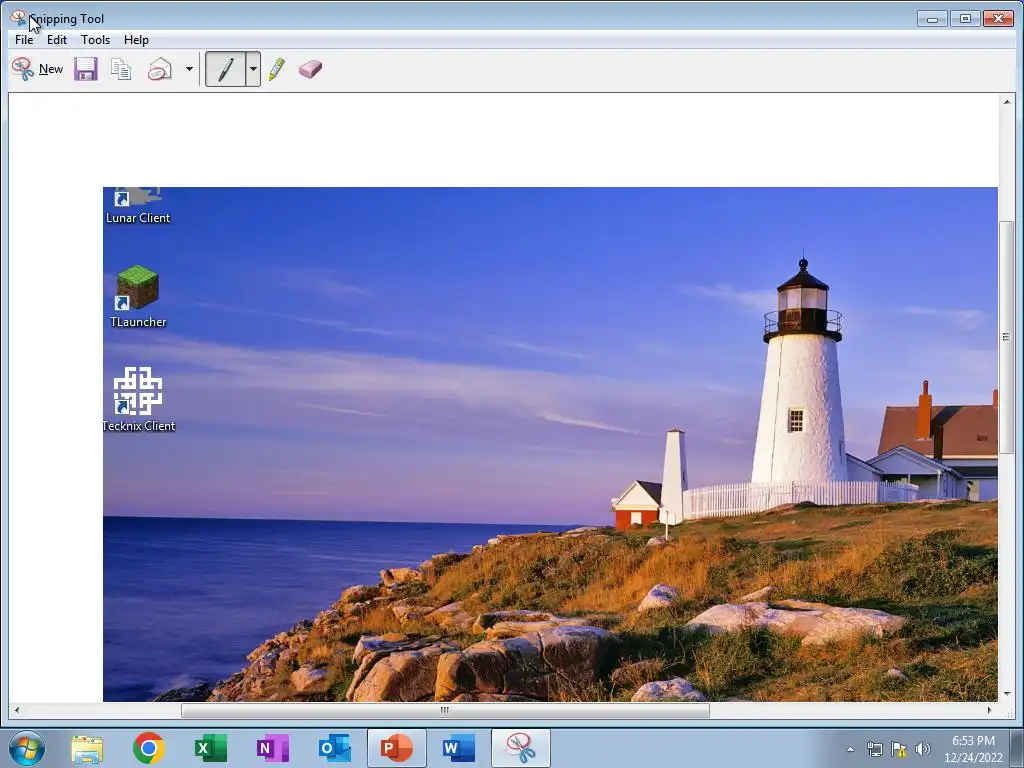Viewport: 1024px width, 768px height.
Task: Select the Pen tool
Action: pos(225,69)
